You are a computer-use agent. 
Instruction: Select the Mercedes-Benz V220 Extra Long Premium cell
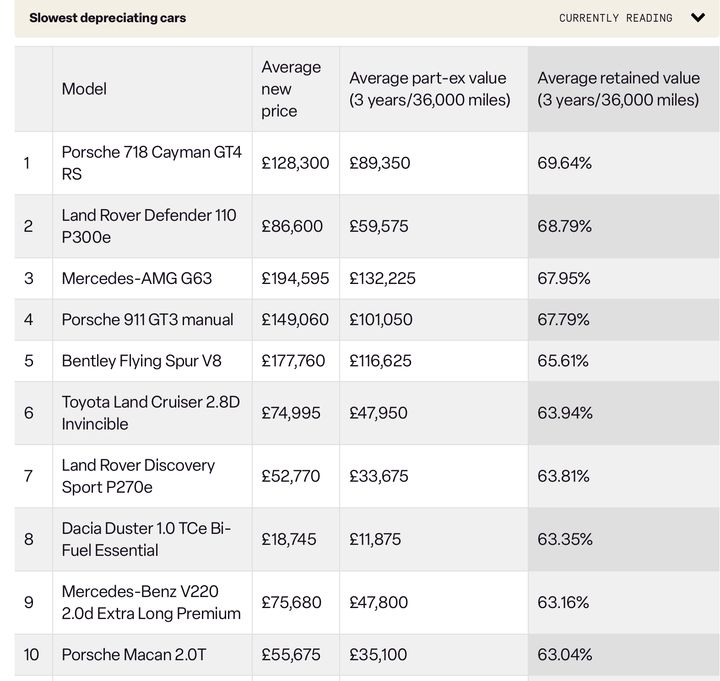(x=152, y=602)
